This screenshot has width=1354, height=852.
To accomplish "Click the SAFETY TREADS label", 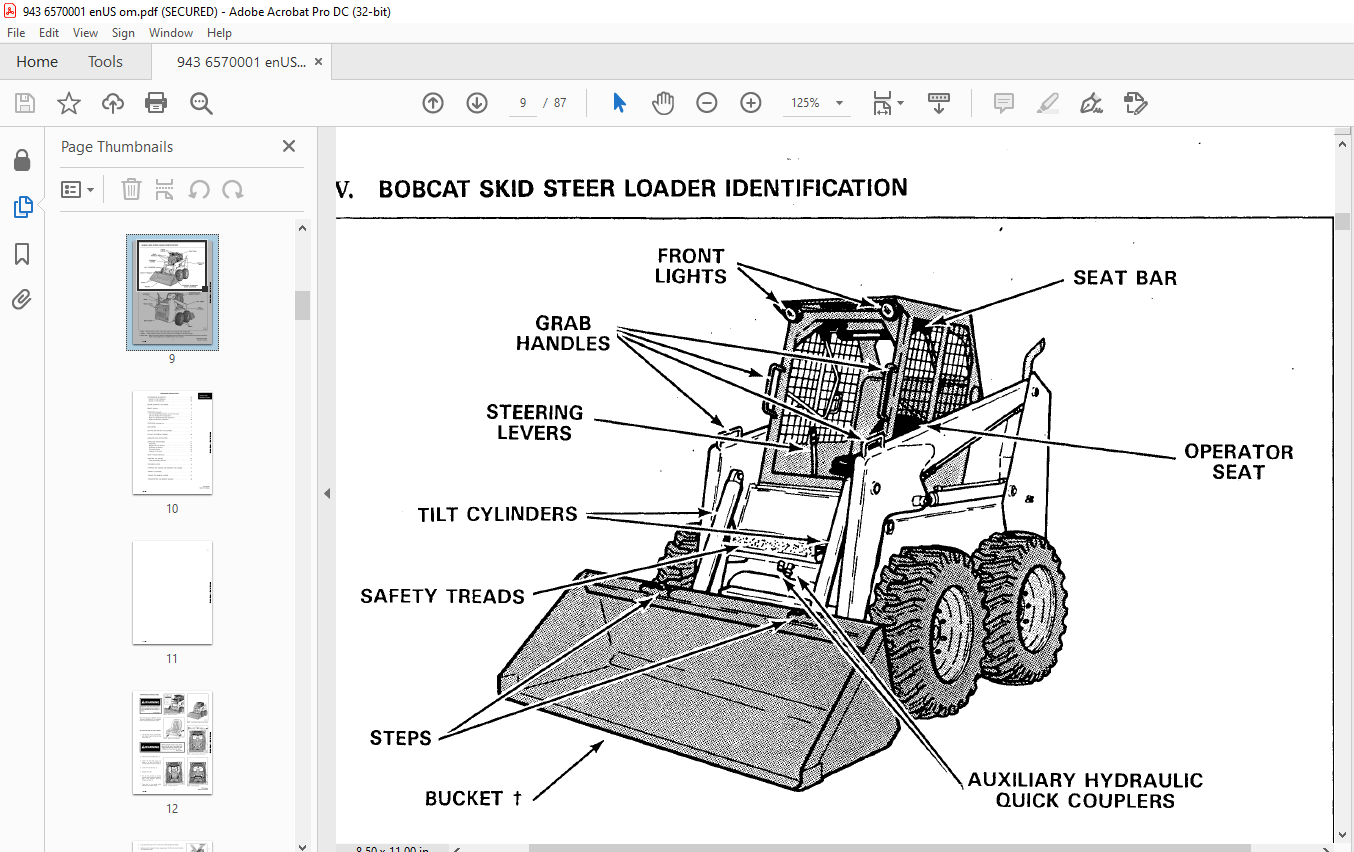I will tap(442, 596).
